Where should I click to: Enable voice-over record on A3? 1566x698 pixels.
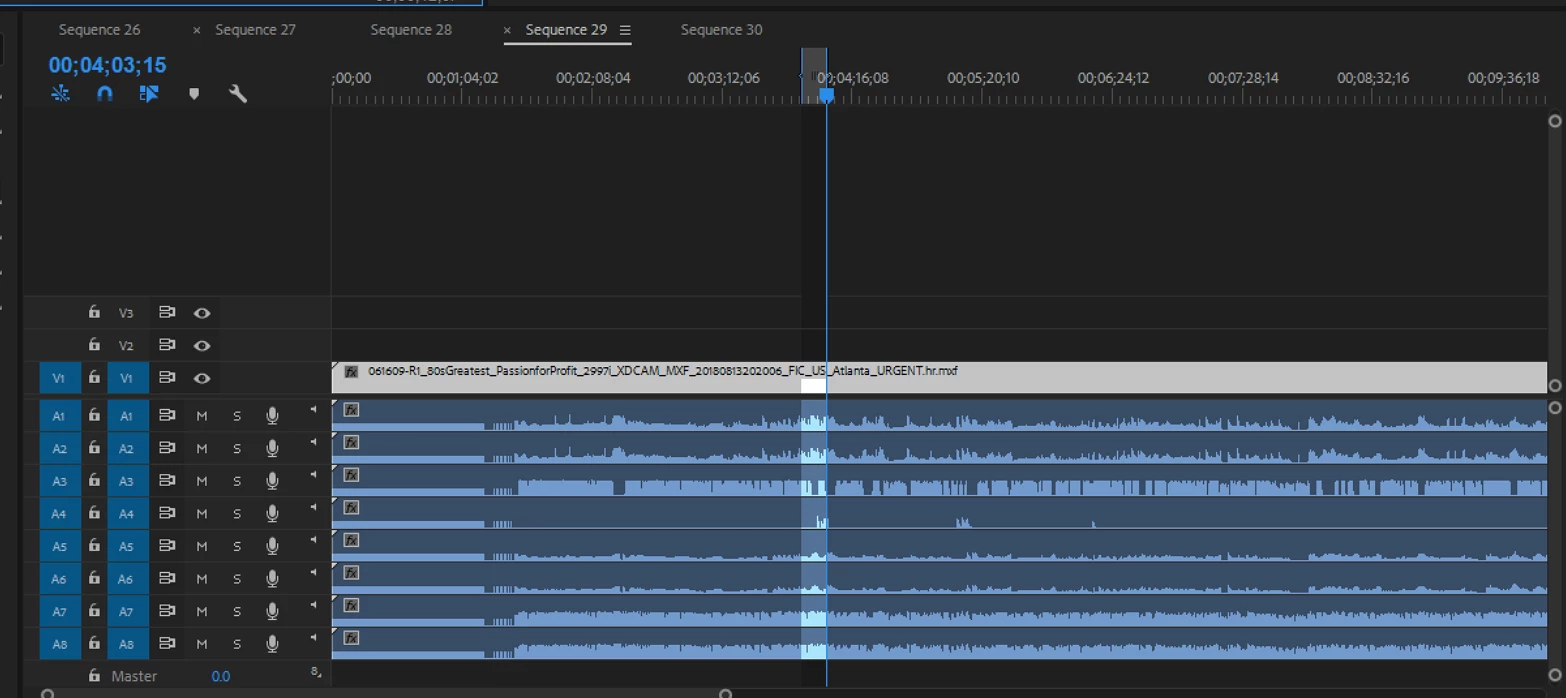[272, 481]
